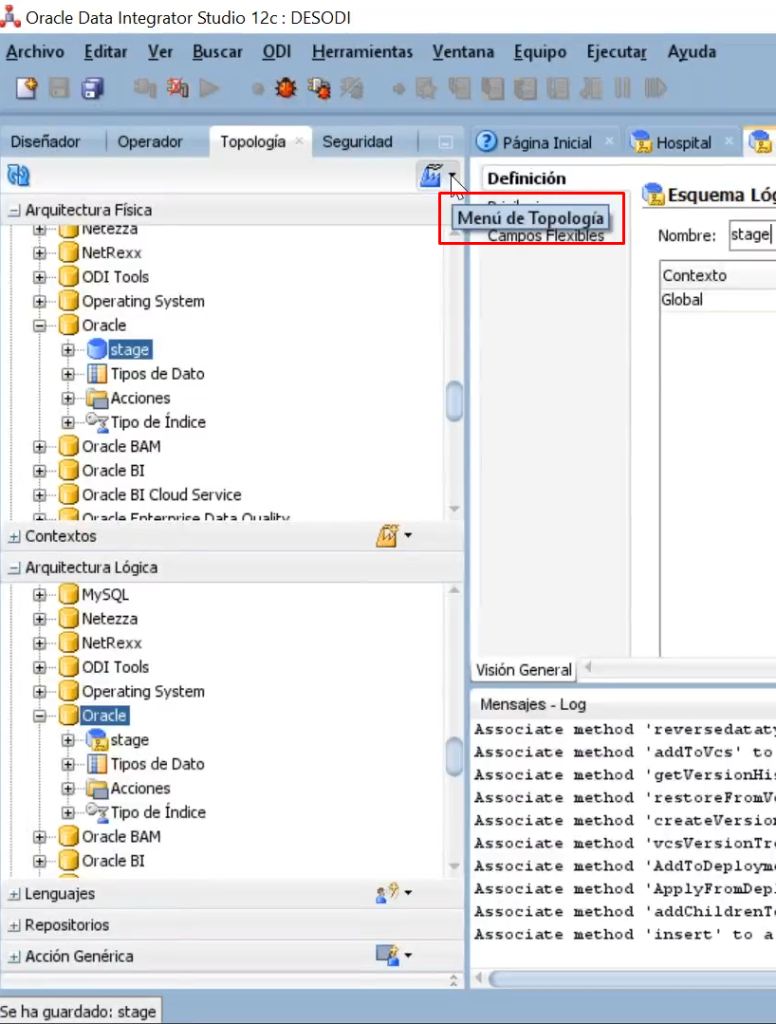Click the Tipos de Dato icon in Arquitectura Física
This screenshot has width=776, height=1024.
pyautogui.click(x=97, y=374)
